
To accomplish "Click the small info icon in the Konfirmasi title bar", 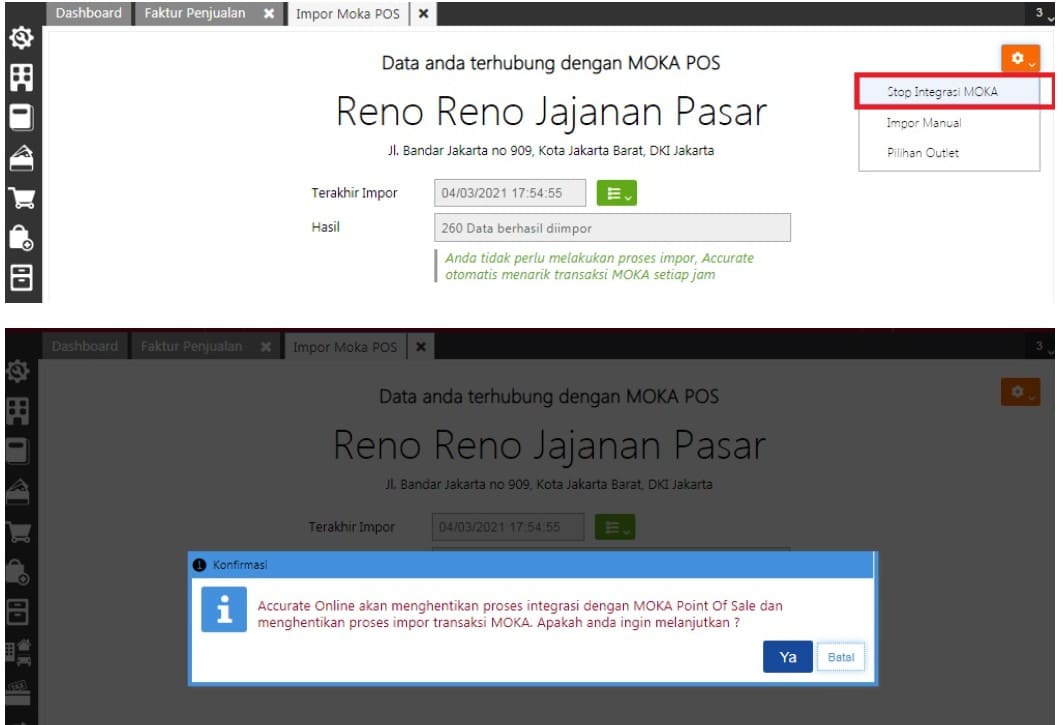I will point(200,565).
